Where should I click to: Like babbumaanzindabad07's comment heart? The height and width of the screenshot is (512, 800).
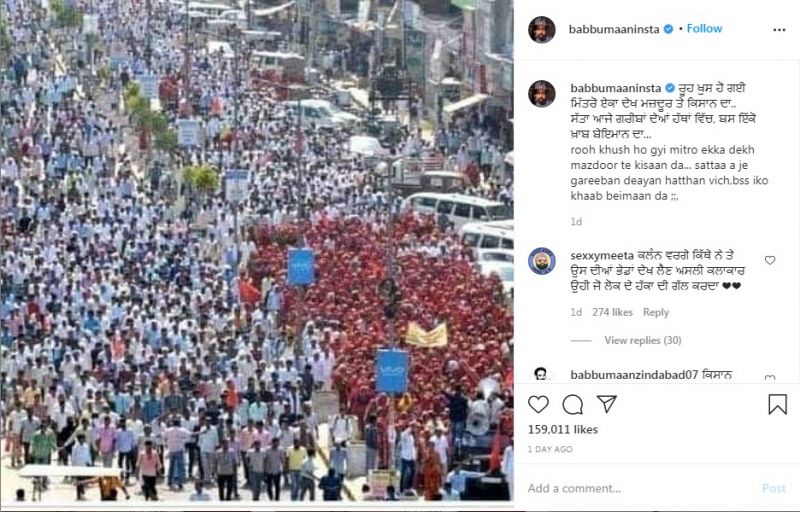770,378
